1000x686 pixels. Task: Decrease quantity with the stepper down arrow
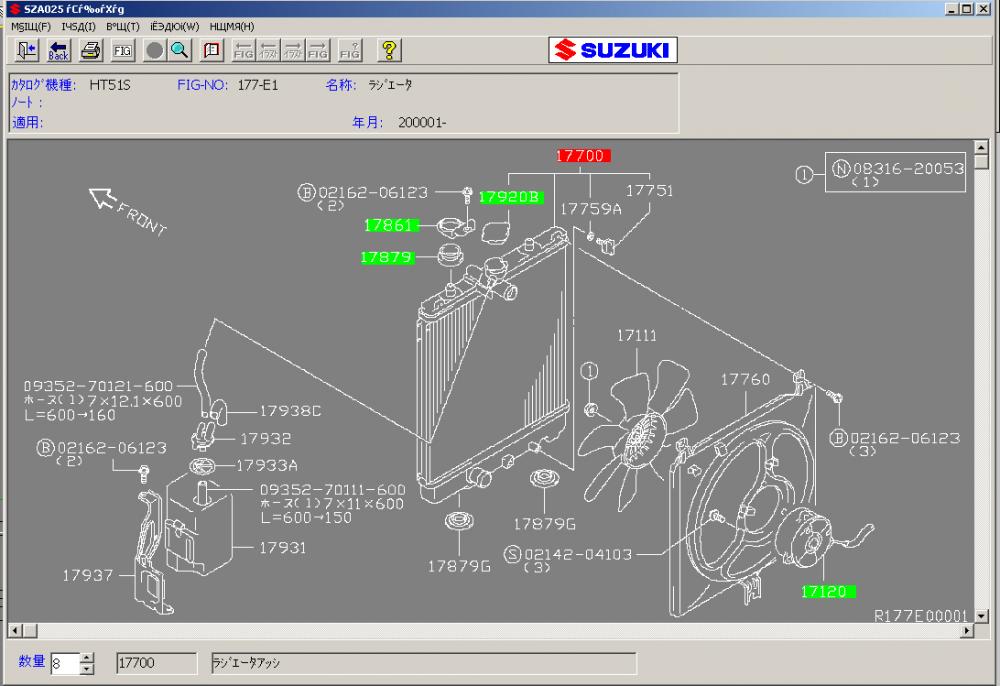coord(87,669)
